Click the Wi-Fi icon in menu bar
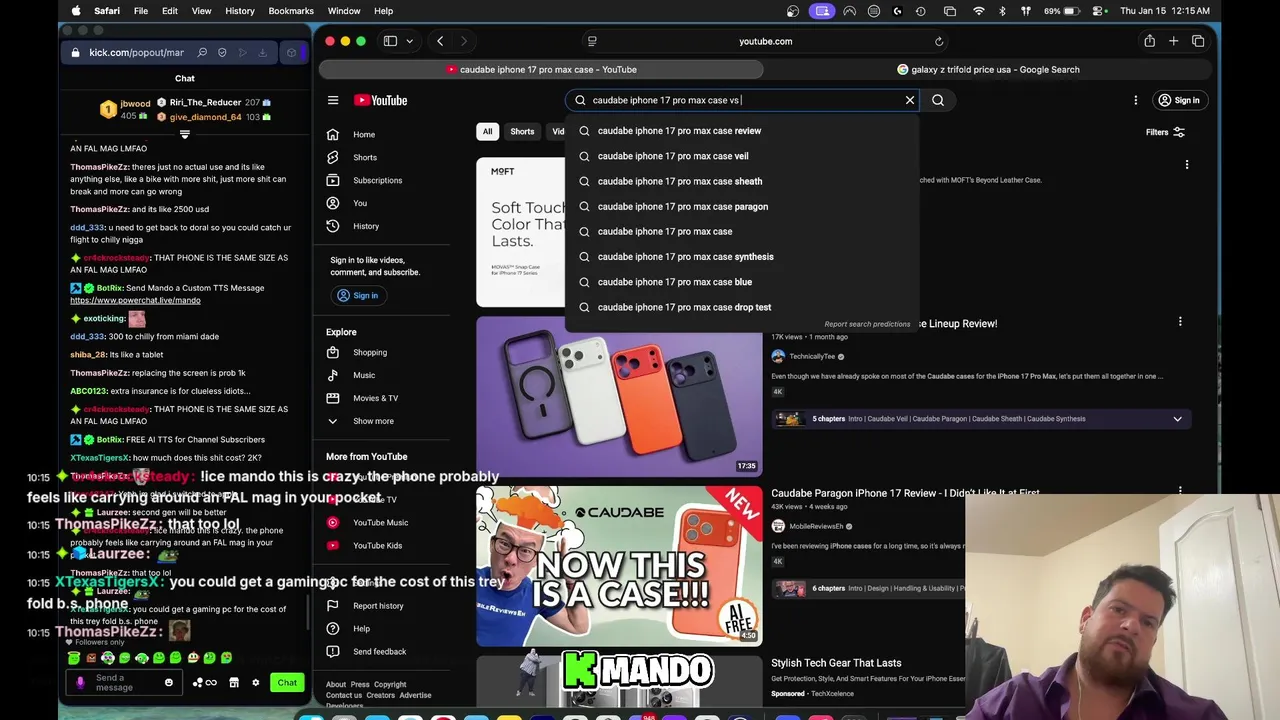The image size is (1280, 720). [978, 11]
